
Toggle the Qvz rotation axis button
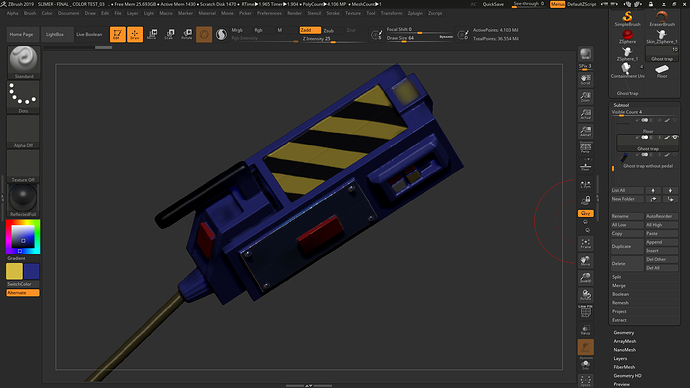coord(585,213)
